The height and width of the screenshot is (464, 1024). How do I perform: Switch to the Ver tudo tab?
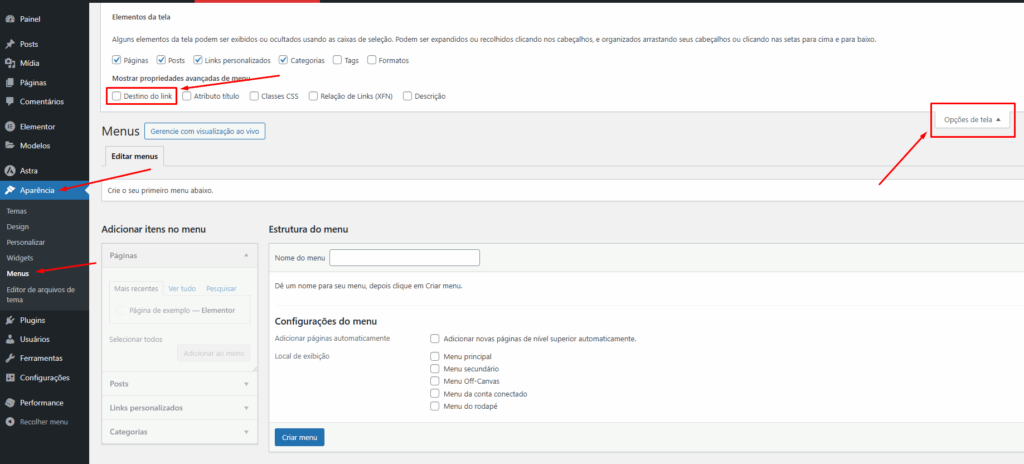tap(182, 288)
